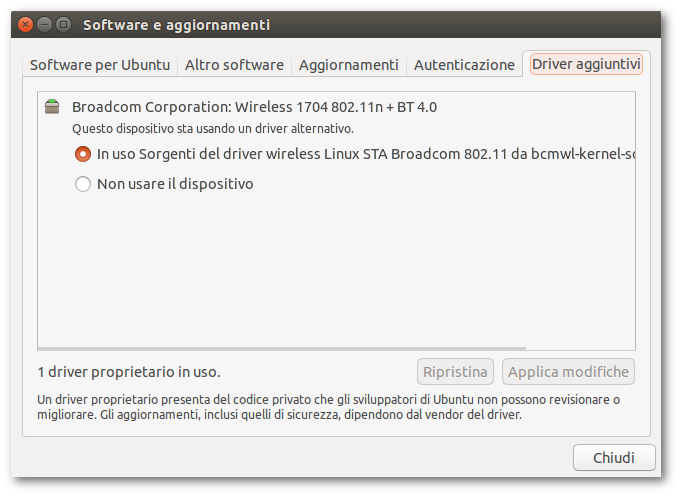Select the 'Driver aggiuntivi' tab
The width and height of the screenshot is (680, 496).
(x=586, y=65)
